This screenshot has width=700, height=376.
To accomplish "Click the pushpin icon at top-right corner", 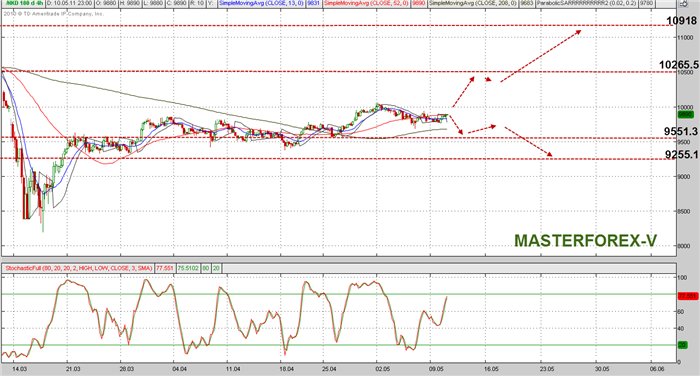I will (x=683, y=4).
